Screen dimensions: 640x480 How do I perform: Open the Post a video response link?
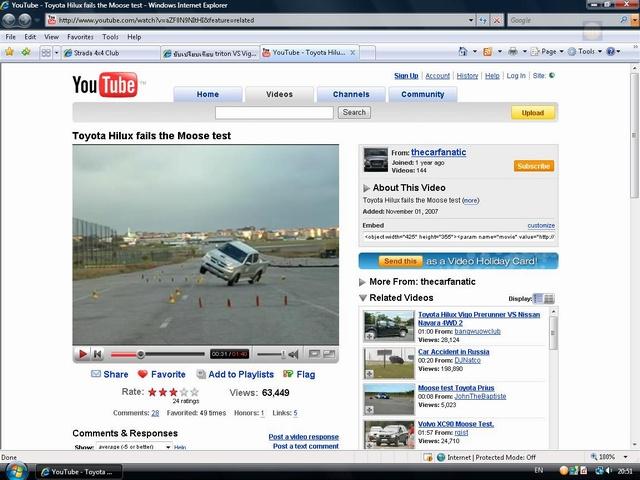pos(303,437)
